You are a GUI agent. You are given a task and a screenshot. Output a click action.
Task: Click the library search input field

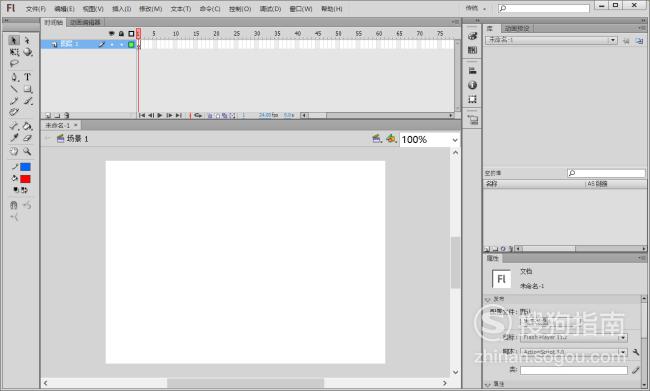(x=606, y=173)
